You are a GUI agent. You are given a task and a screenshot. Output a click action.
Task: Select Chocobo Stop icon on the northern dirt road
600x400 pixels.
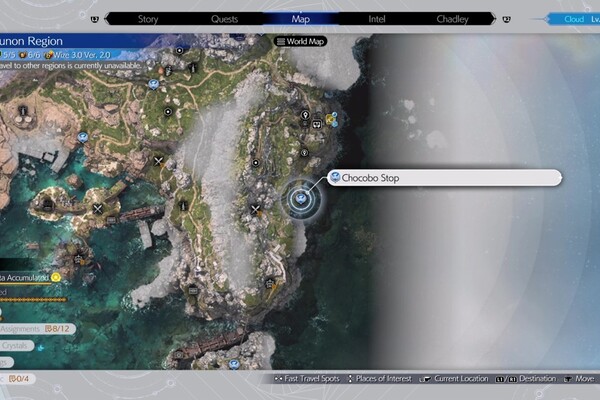(x=154, y=84)
